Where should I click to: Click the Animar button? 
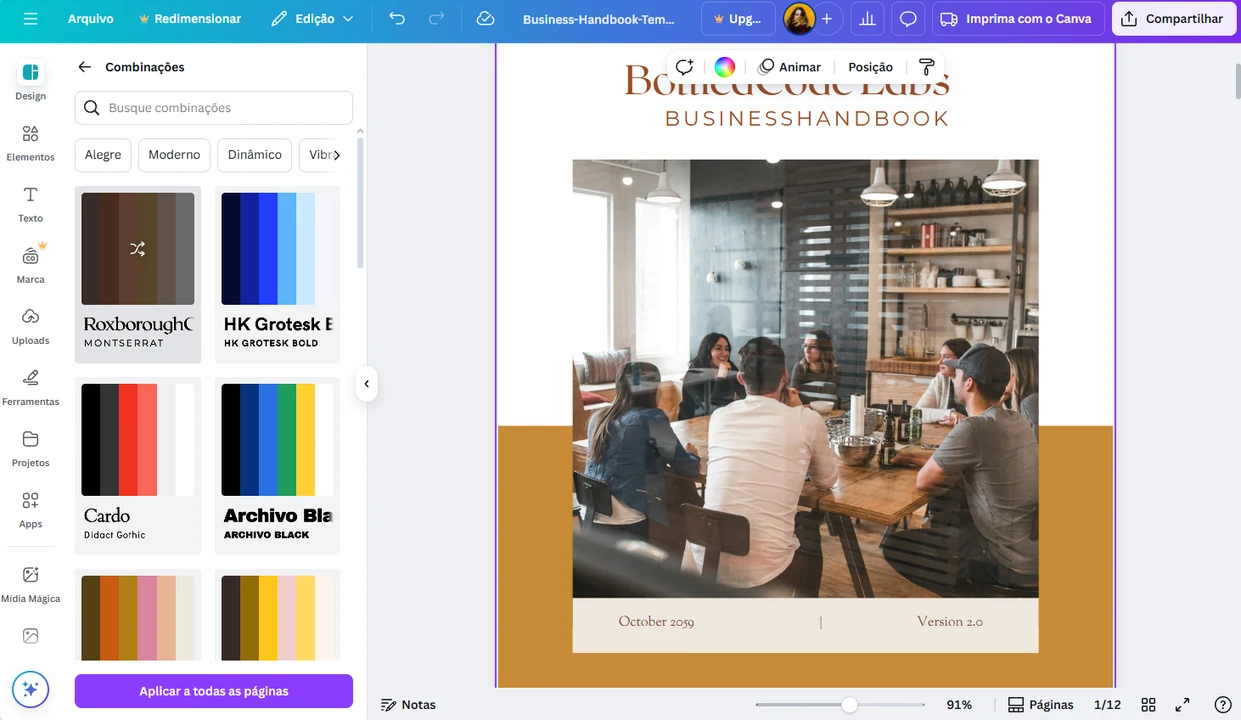[x=790, y=67]
